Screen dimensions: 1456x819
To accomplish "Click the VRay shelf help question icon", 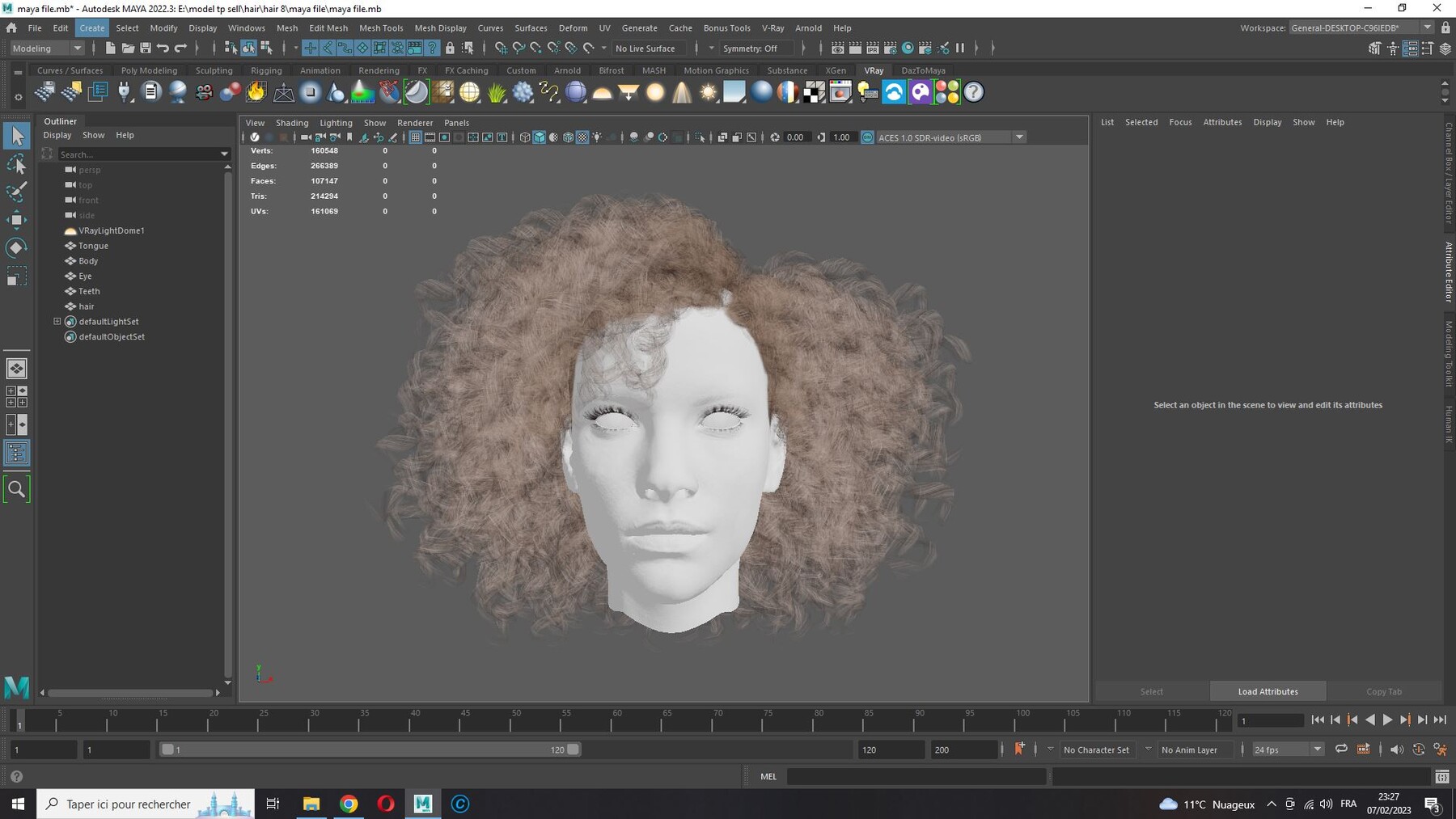I will point(974,92).
